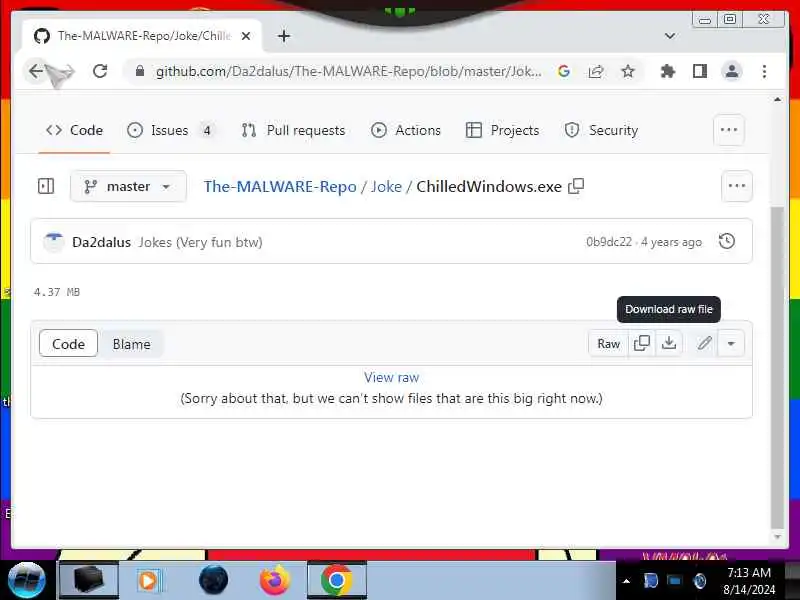Screen dimensions: 800x600
Task: Expand the tab search chevron
Action: [670, 36]
